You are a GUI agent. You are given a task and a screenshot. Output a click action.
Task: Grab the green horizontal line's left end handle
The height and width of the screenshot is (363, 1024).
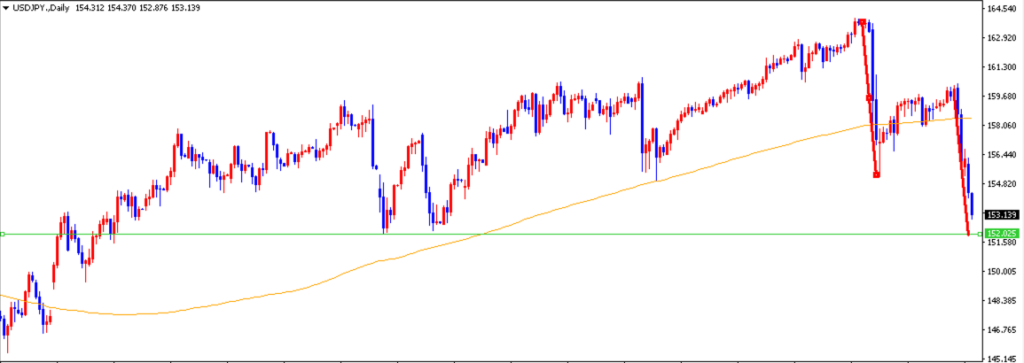[x=2, y=234]
